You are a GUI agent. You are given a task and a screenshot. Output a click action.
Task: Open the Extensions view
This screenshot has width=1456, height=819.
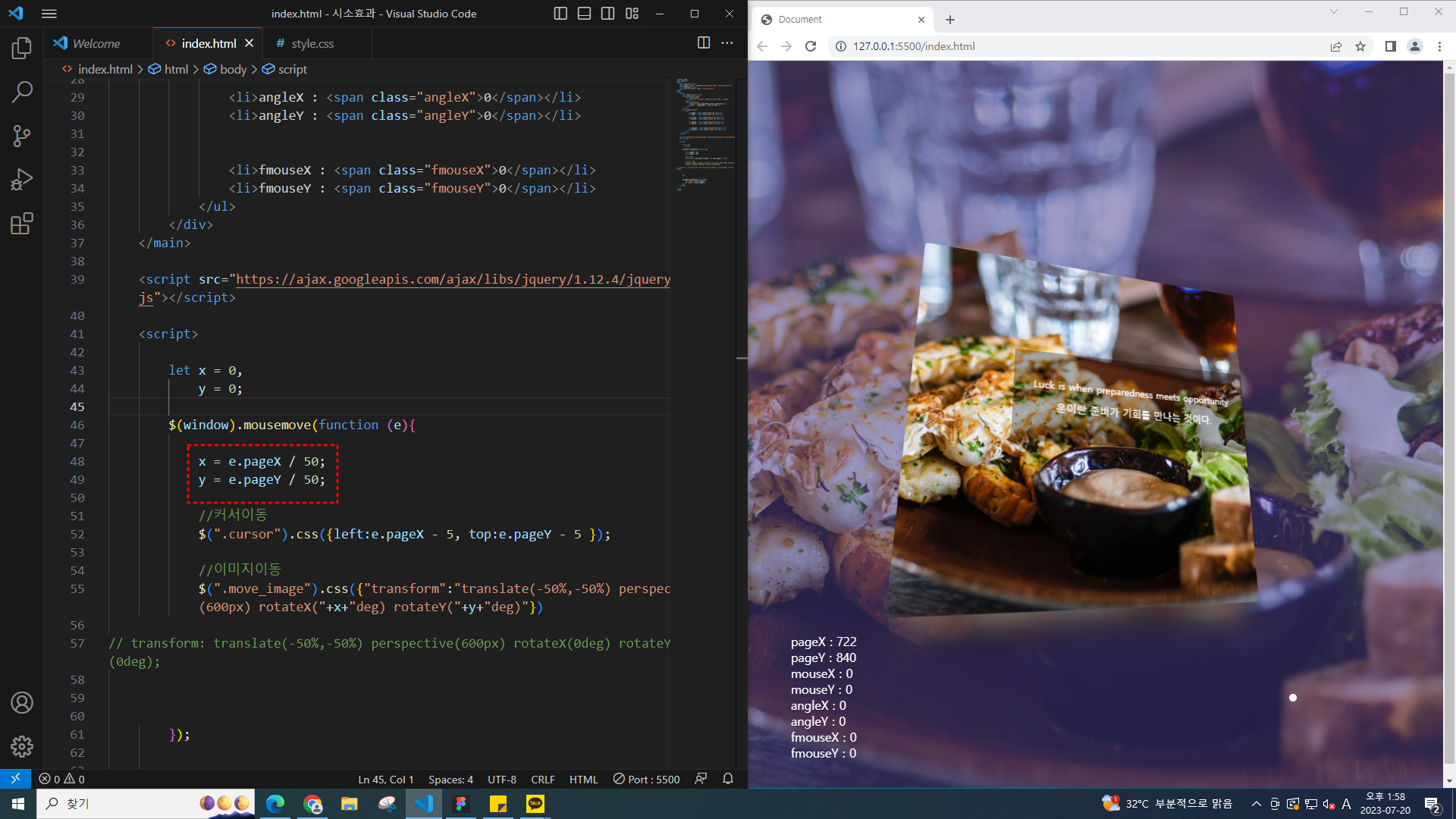coord(22,224)
